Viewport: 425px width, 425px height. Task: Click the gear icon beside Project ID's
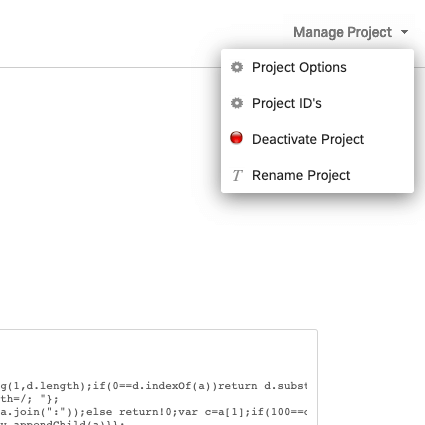point(237,103)
